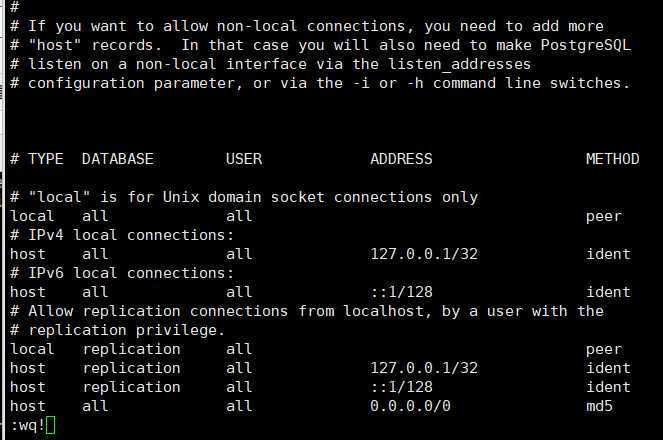Click listen_addresses in the comment text

tap(460, 64)
